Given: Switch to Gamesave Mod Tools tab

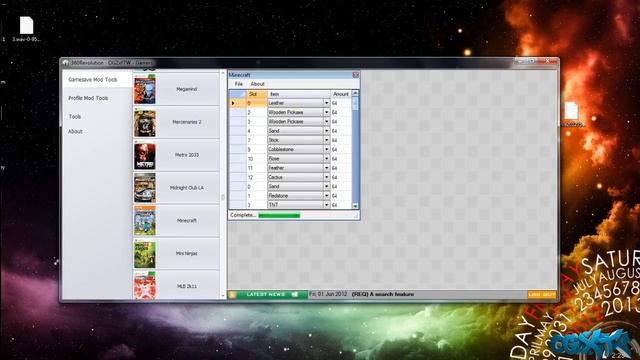Looking at the screenshot, I should (93, 80).
